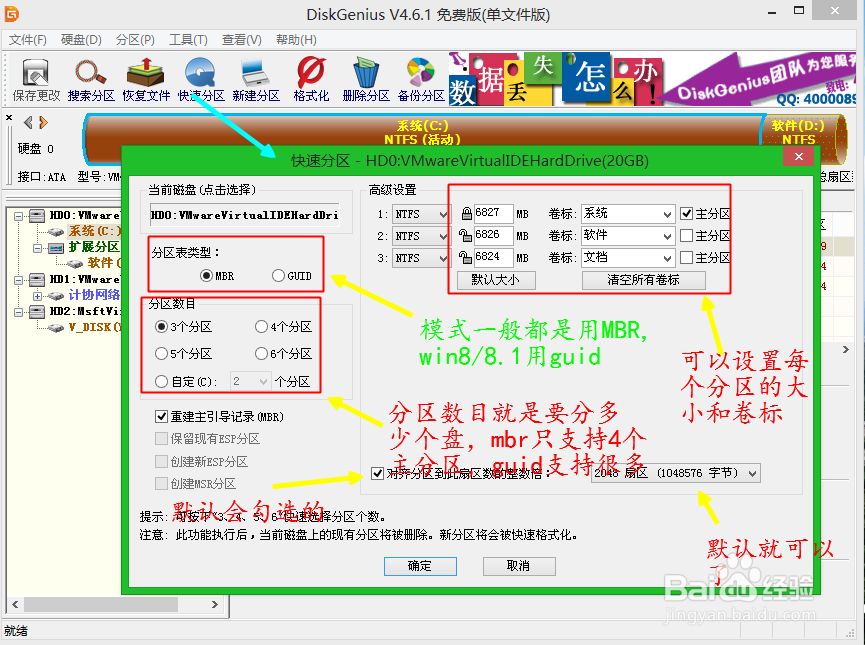Image resolution: width=865 pixels, height=645 pixels.
Task: Cancel dialog with 取消 button
Action: [519, 566]
